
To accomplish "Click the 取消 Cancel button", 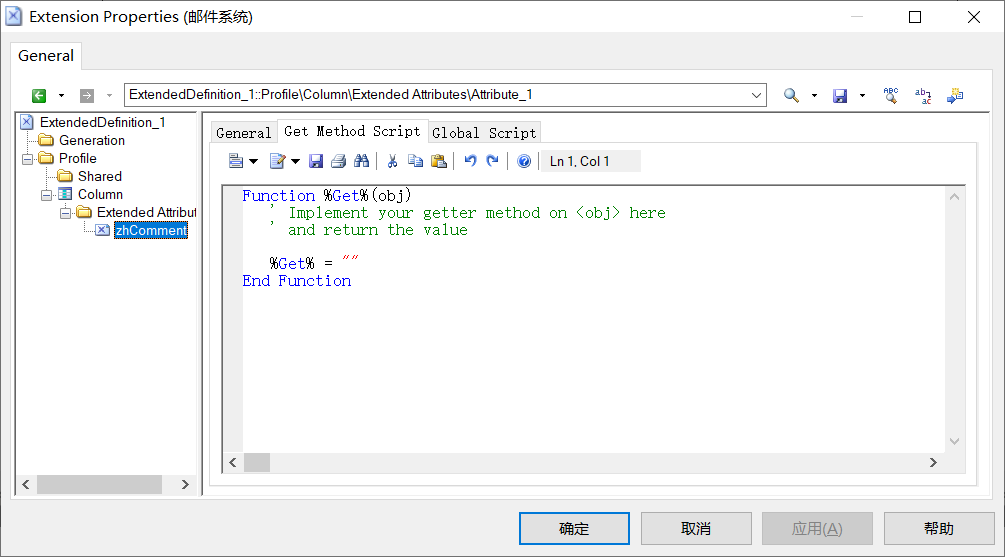I will (x=696, y=528).
